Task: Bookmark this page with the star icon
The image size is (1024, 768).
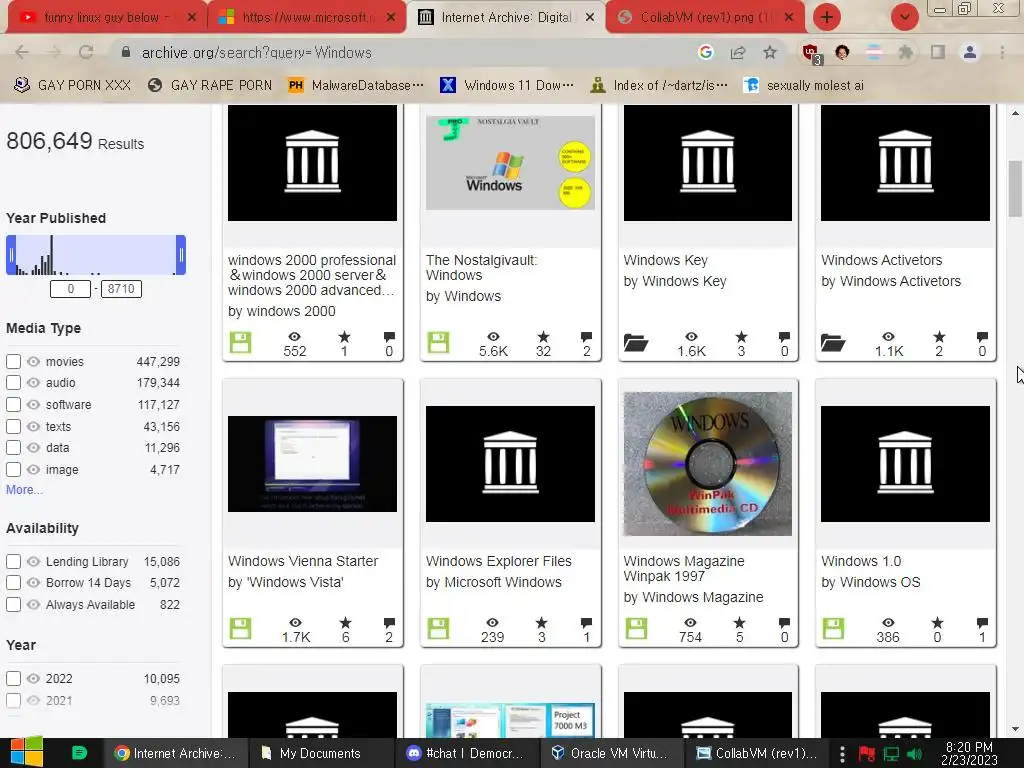Action: (x=770, y=52)
